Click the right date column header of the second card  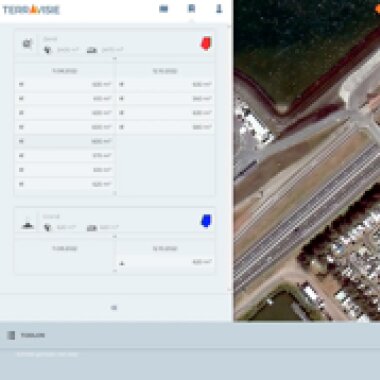click(x=165, y=248)
